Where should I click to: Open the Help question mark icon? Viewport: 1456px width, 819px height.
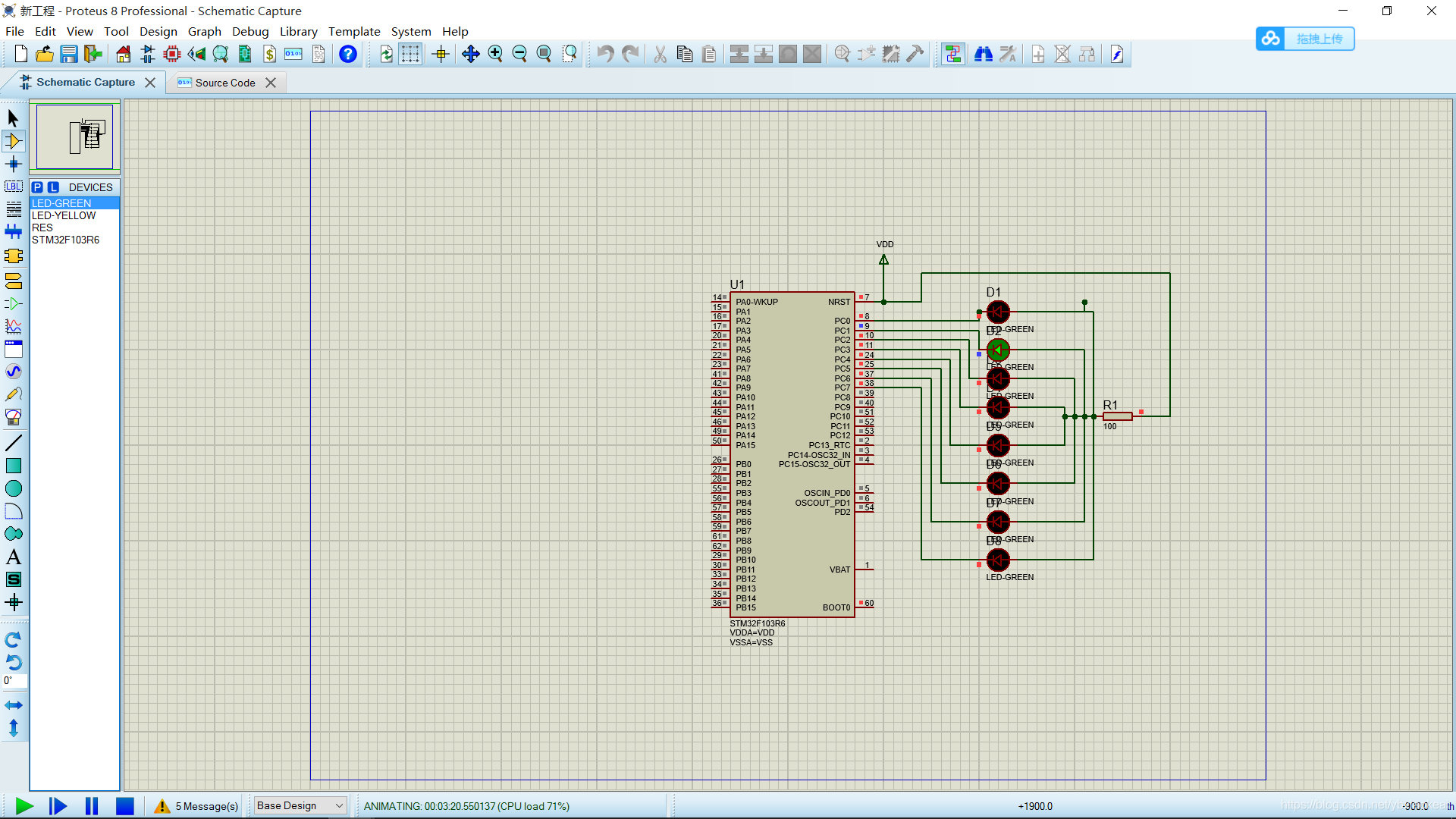point(348,54)
